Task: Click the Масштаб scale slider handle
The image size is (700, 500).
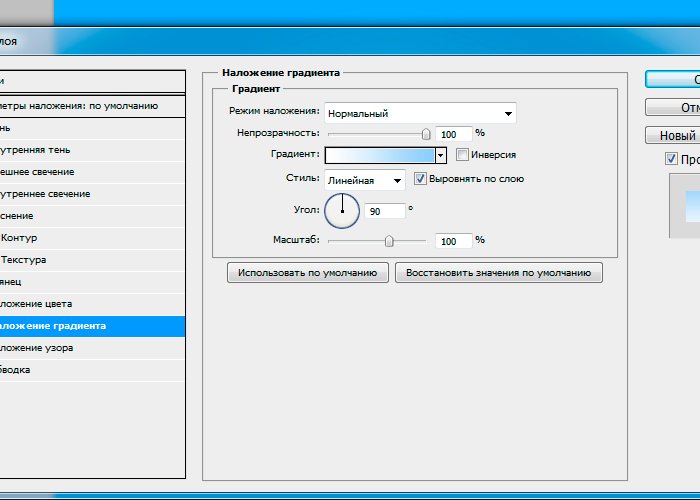Action: [389, 241]
